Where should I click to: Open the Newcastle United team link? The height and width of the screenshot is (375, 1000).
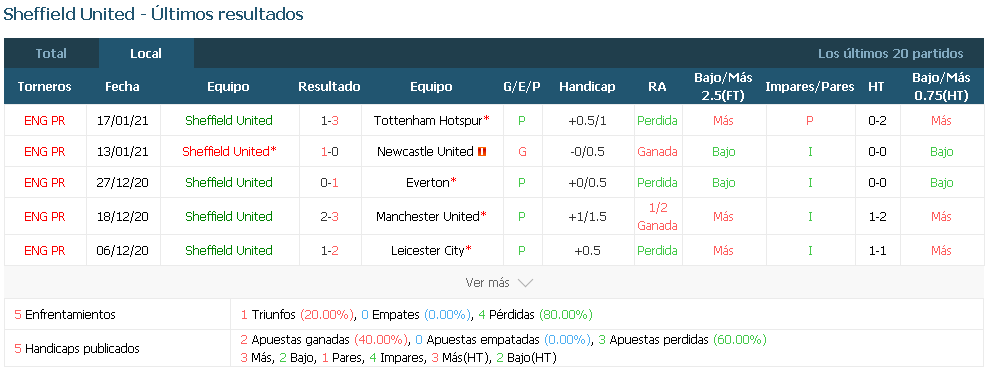point(425,152)
